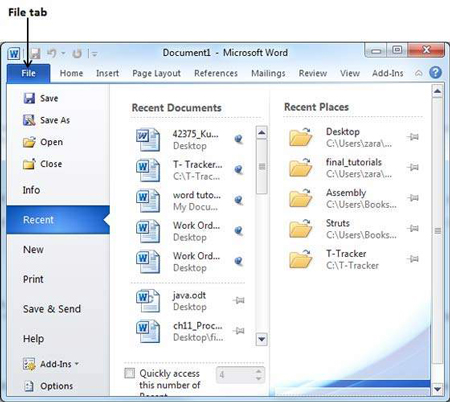Open the java.odt document icon
450x402 pixels.
[x=148, y=301]
